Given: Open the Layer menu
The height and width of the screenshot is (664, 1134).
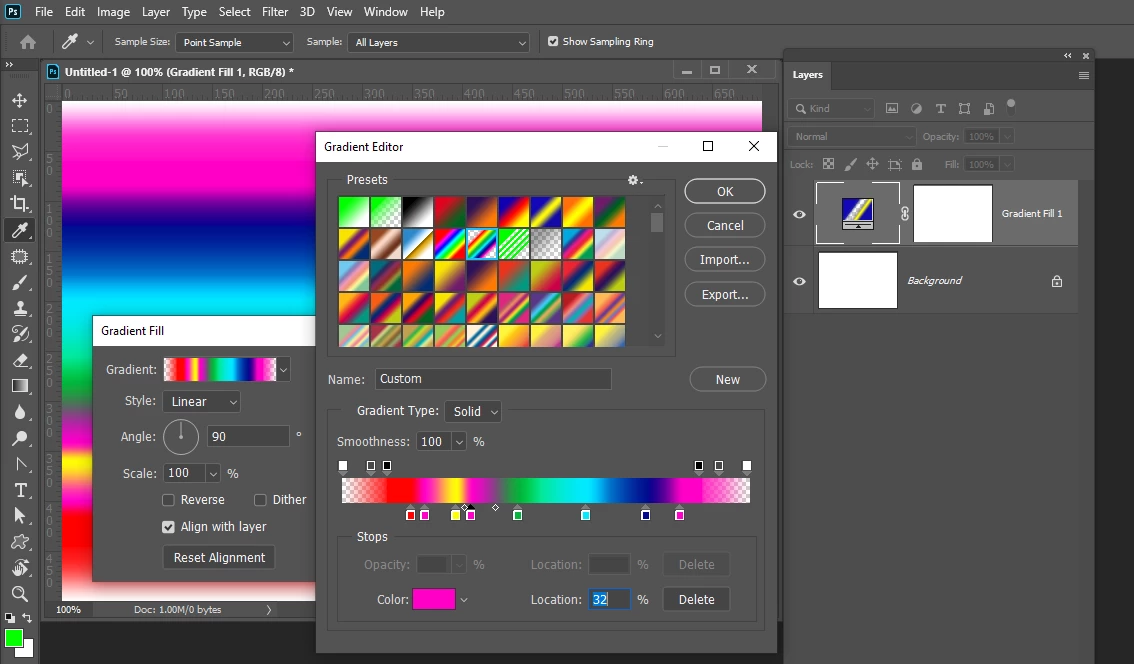Looking at the screenshot, I should [155, 12].
